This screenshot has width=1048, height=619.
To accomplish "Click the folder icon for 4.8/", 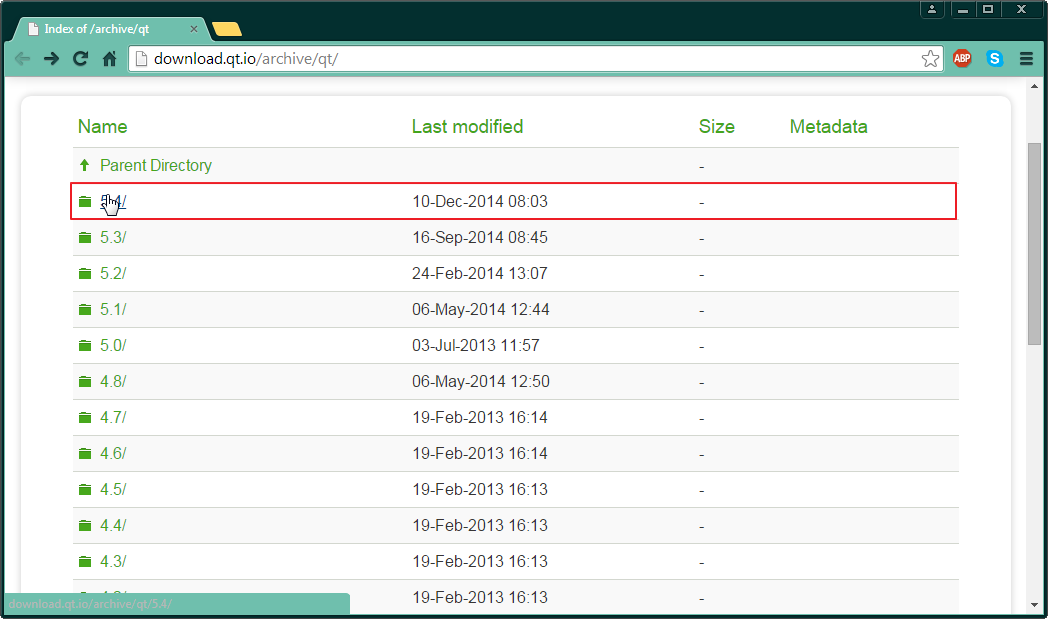I will coord(85,382).
